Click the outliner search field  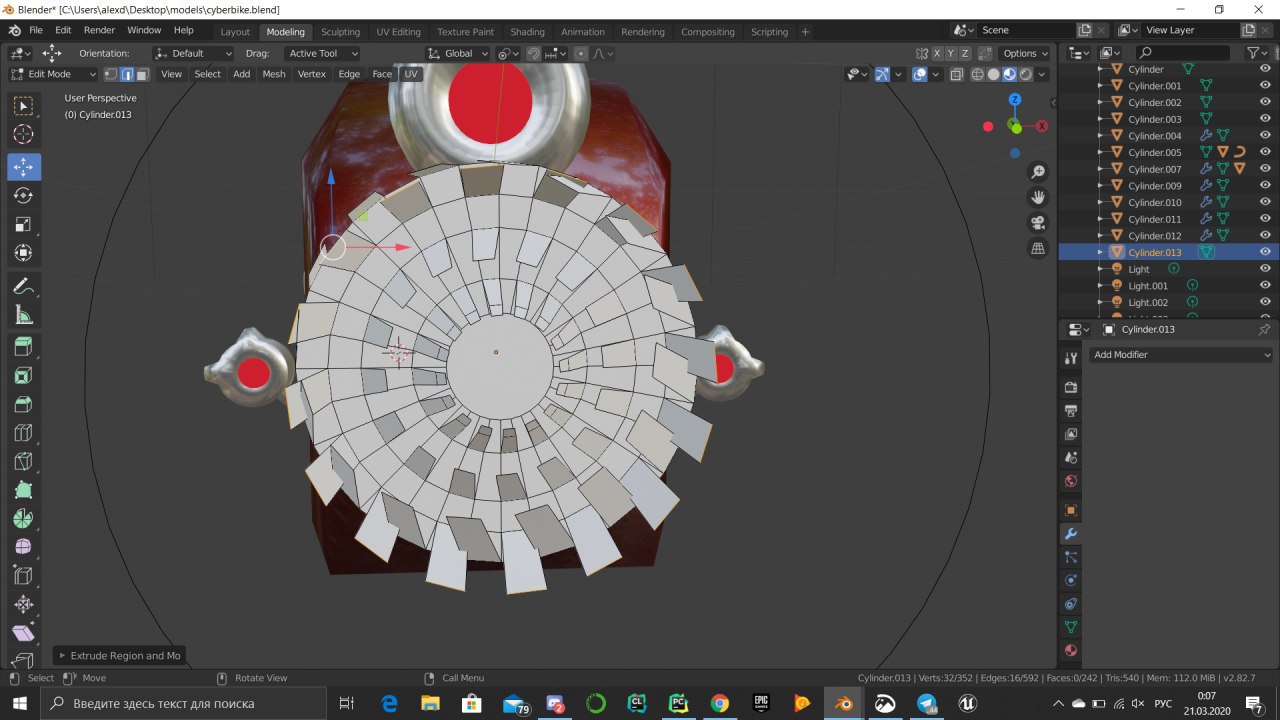(x=1183, y=53)
